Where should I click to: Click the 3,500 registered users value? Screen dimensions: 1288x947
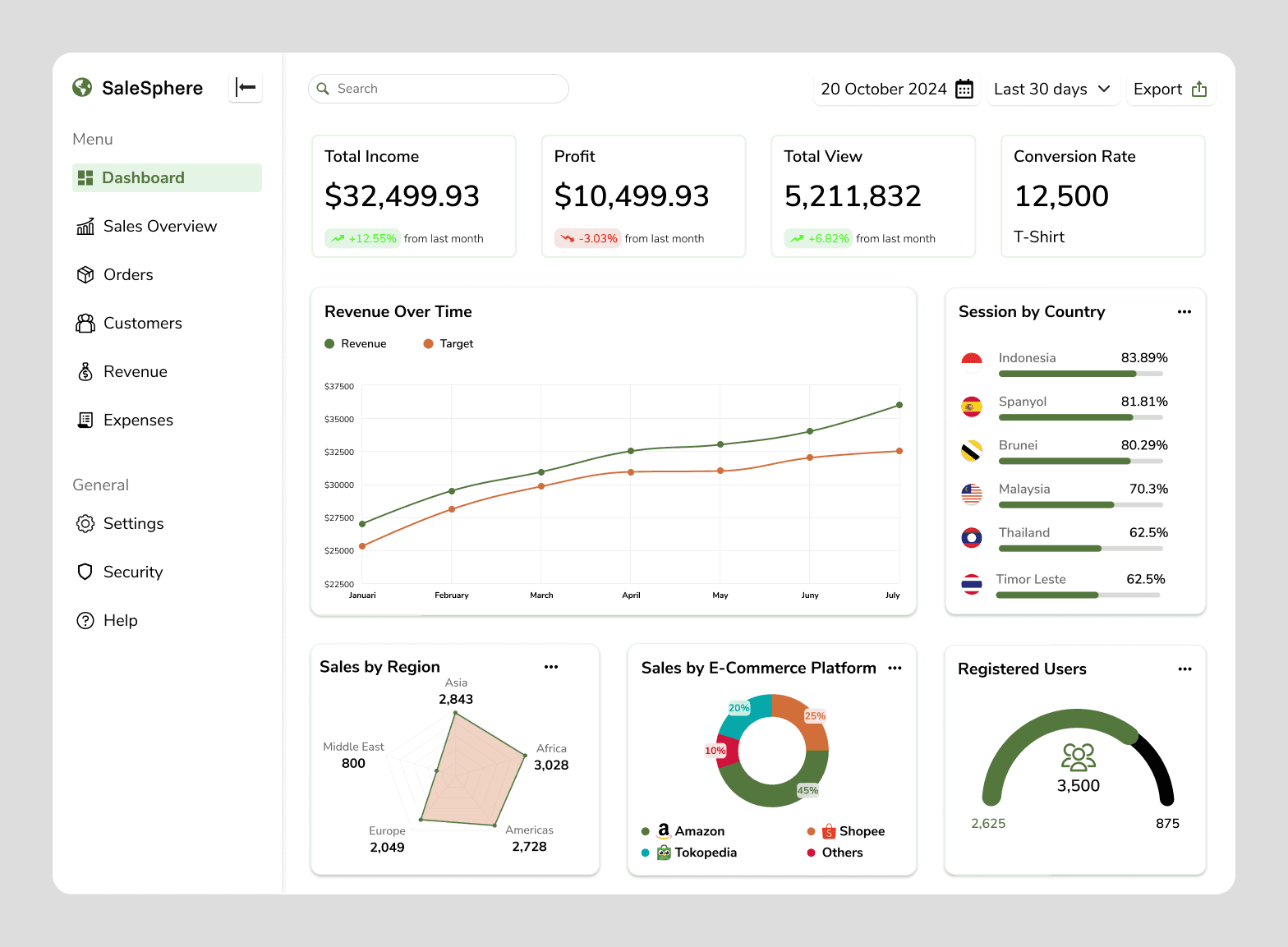coord(1079,785)
